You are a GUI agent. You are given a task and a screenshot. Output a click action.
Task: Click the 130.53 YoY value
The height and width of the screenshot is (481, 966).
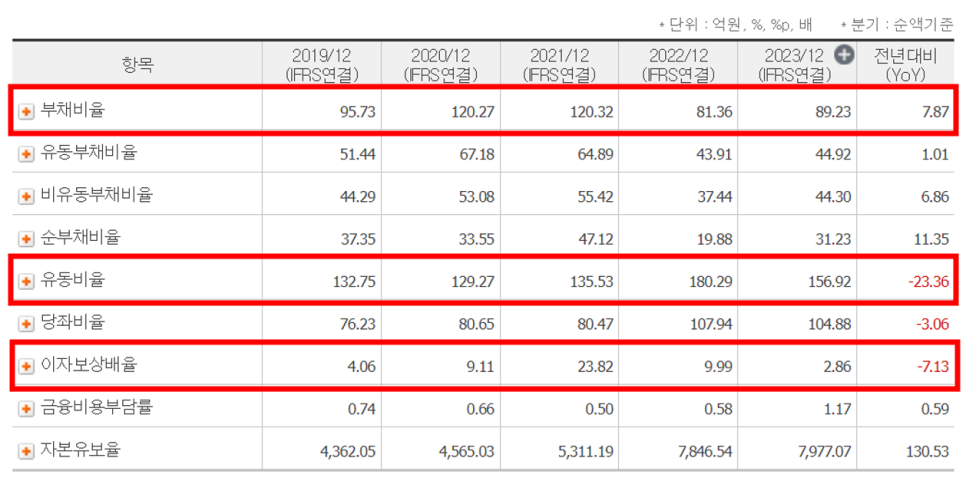pos(926,452)
